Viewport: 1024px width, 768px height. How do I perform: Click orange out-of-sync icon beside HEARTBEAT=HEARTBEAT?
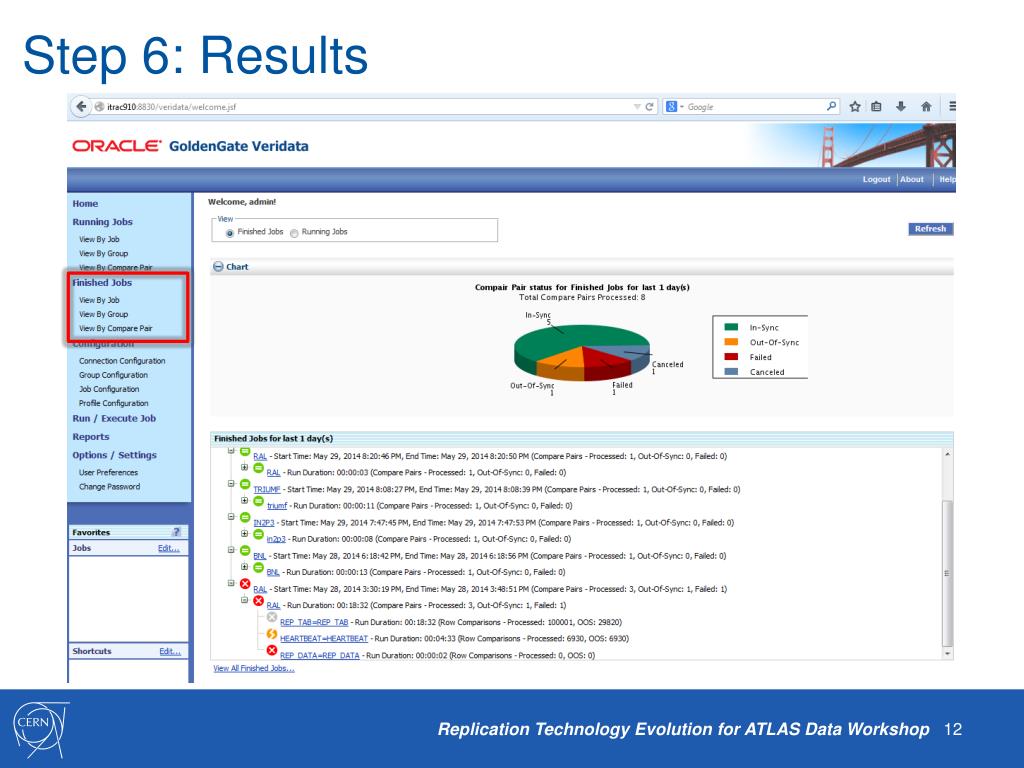point(272,634)
